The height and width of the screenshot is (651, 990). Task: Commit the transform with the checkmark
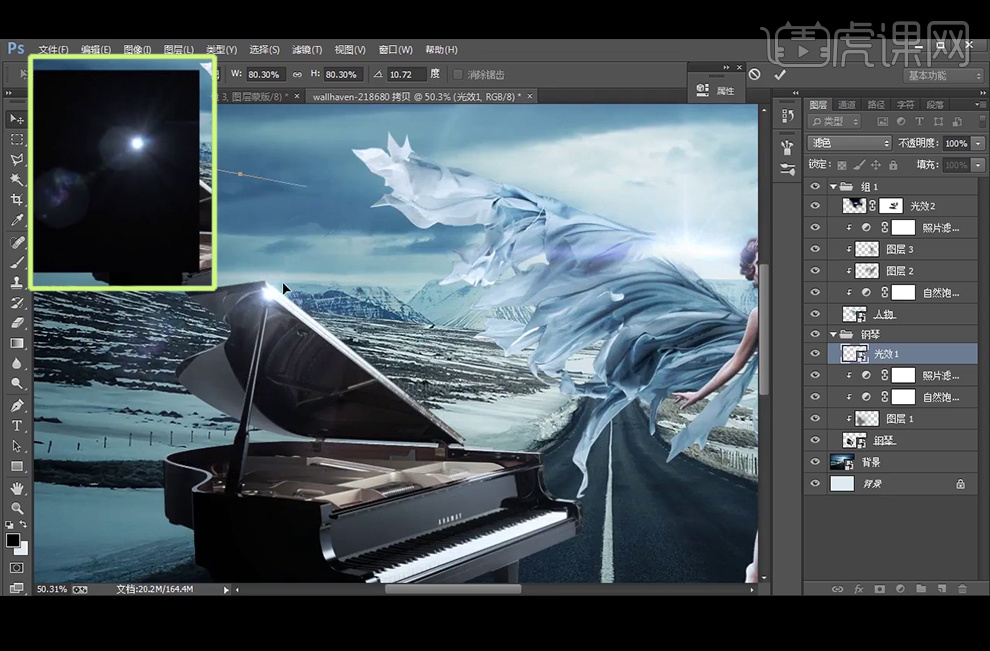click(x=780, y=74)
